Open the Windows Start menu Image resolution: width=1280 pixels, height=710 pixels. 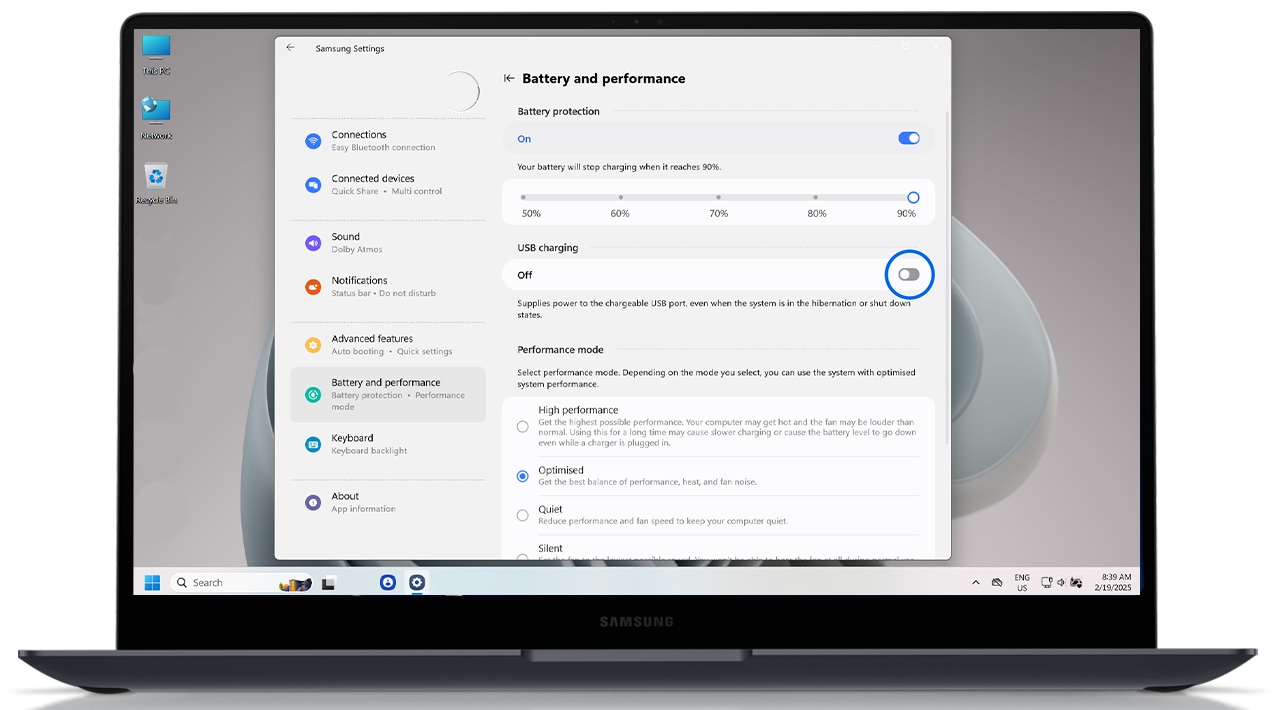coord(152,582)
